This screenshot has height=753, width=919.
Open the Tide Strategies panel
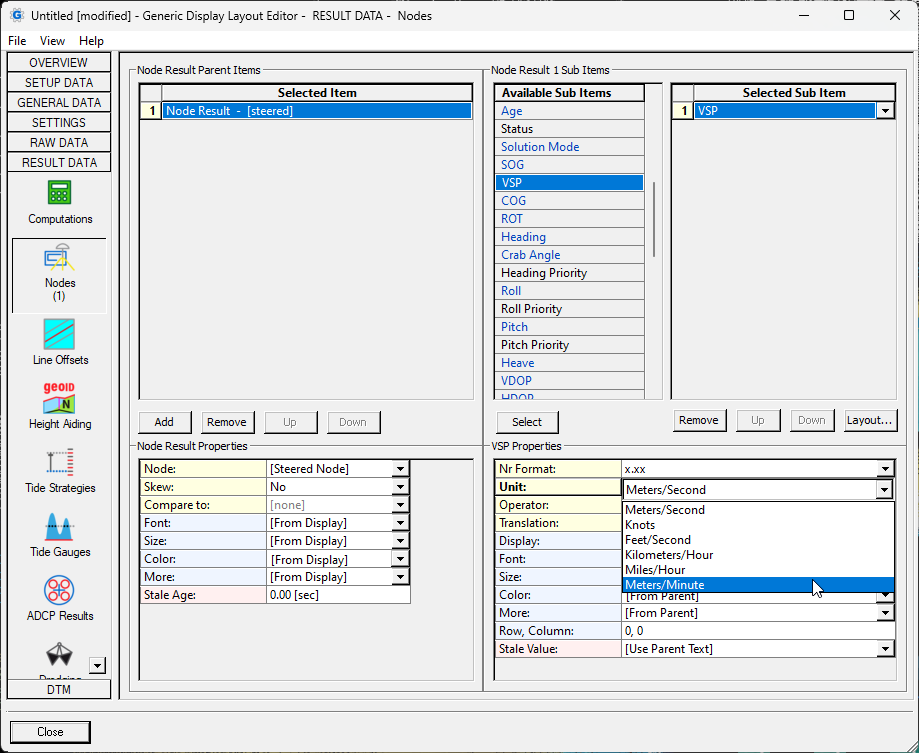click(59, 470)
